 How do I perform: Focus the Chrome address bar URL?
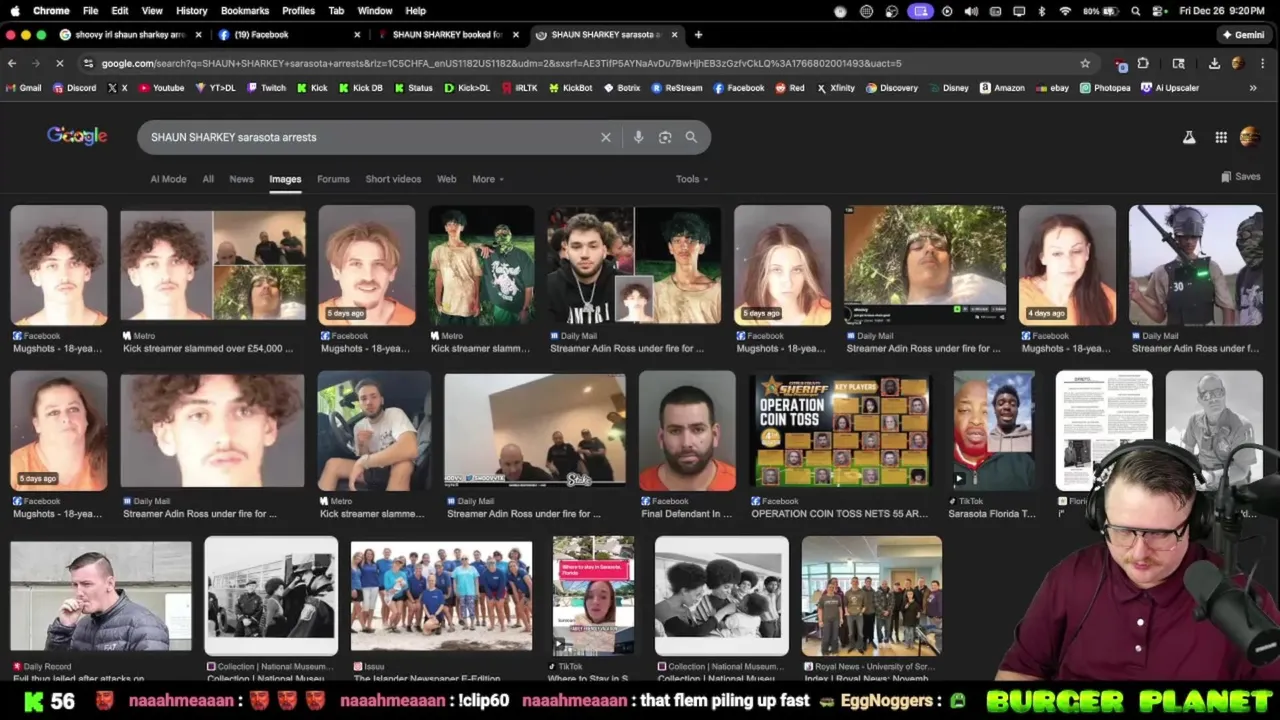(x=500, y=63)
